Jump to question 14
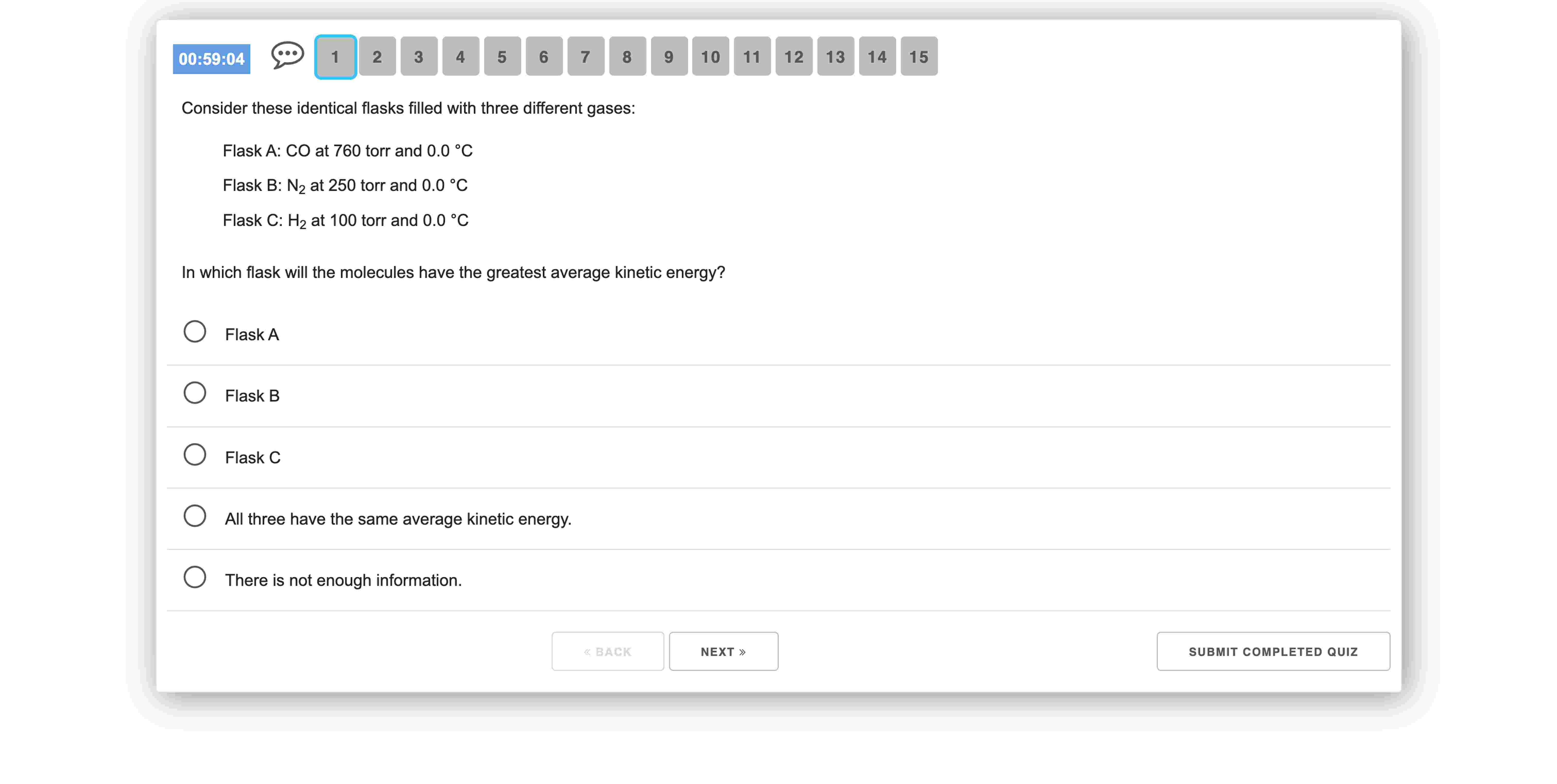 pos(878,57)
